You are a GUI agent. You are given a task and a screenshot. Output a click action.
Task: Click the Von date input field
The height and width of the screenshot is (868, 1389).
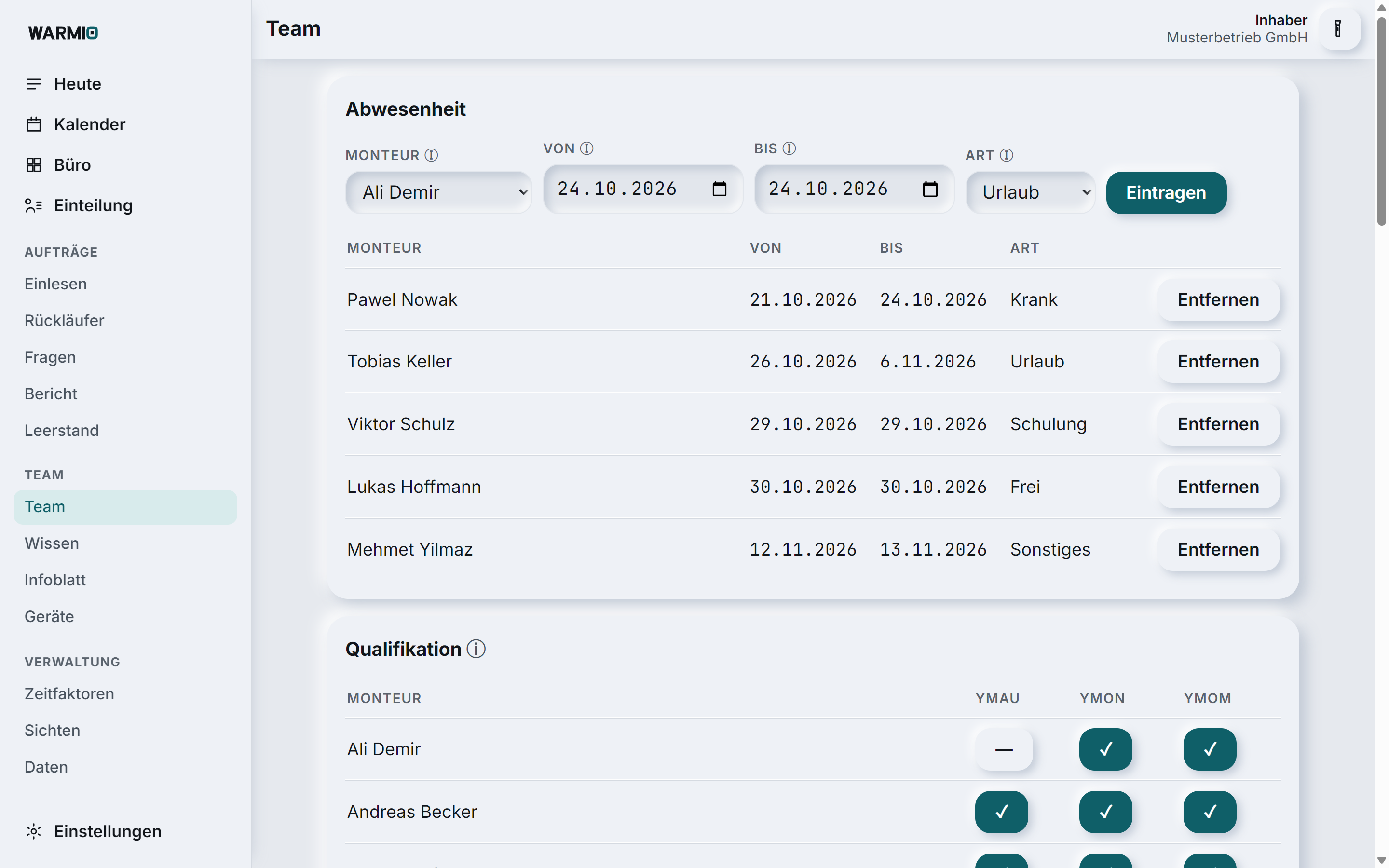click(643, 189)
